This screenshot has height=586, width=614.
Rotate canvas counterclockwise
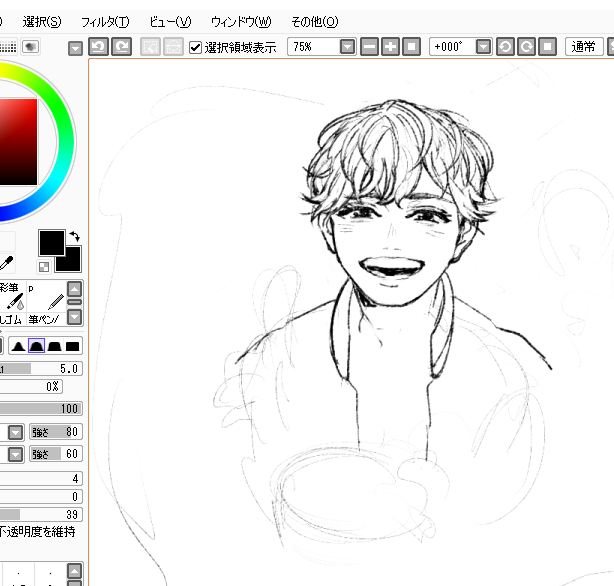[506, 47]
